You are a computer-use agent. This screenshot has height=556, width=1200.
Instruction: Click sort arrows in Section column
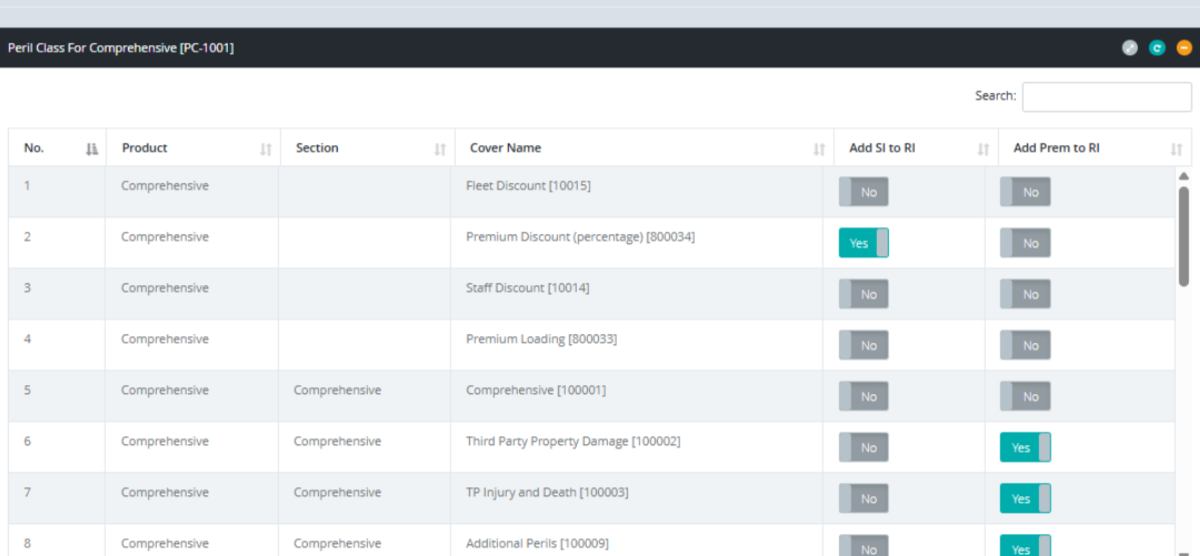[440, 149]
